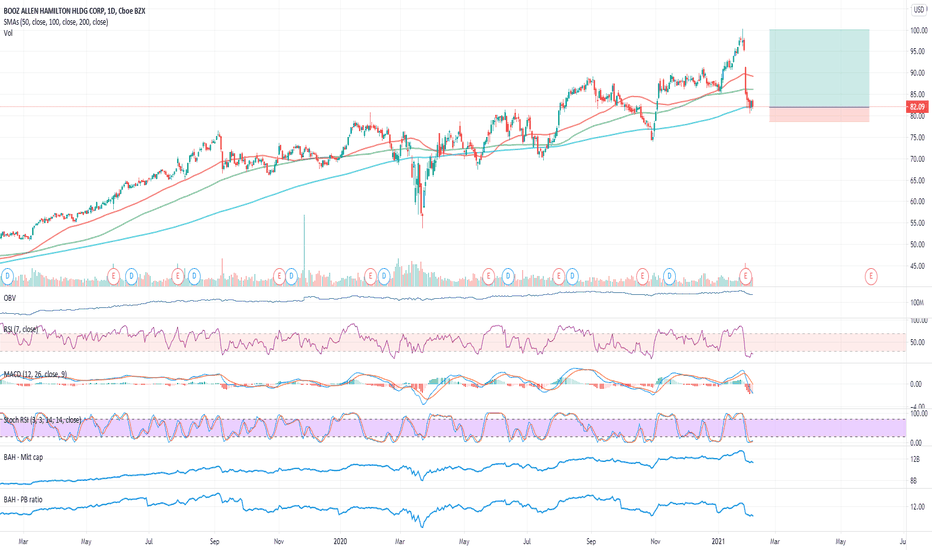Select the BAH - PB ratio label
The width and height of the screenshot is (932, 550).
pyautogui.click(x=23, y=499)
